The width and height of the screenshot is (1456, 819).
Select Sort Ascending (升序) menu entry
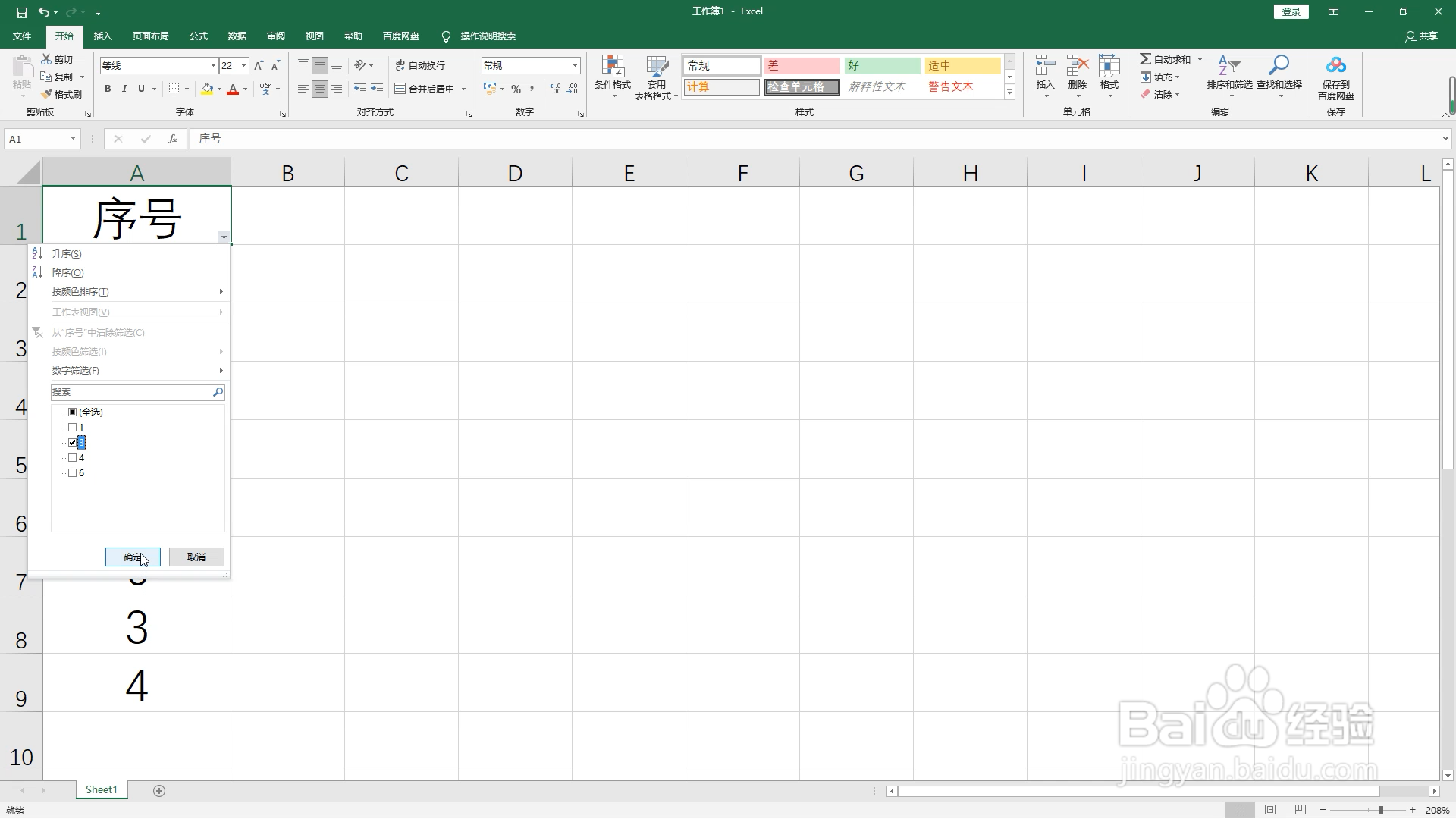(67, 254)
